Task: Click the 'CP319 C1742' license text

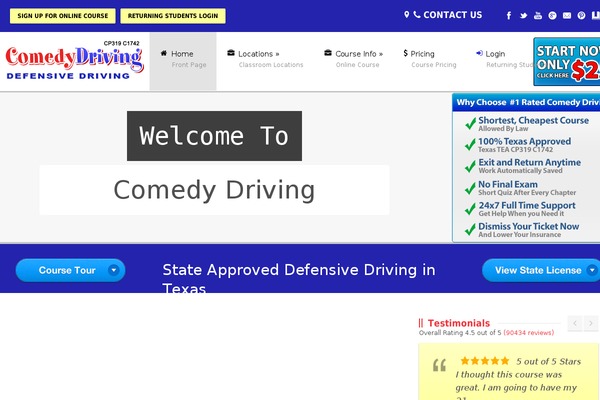Action: (x=122, y=43)
